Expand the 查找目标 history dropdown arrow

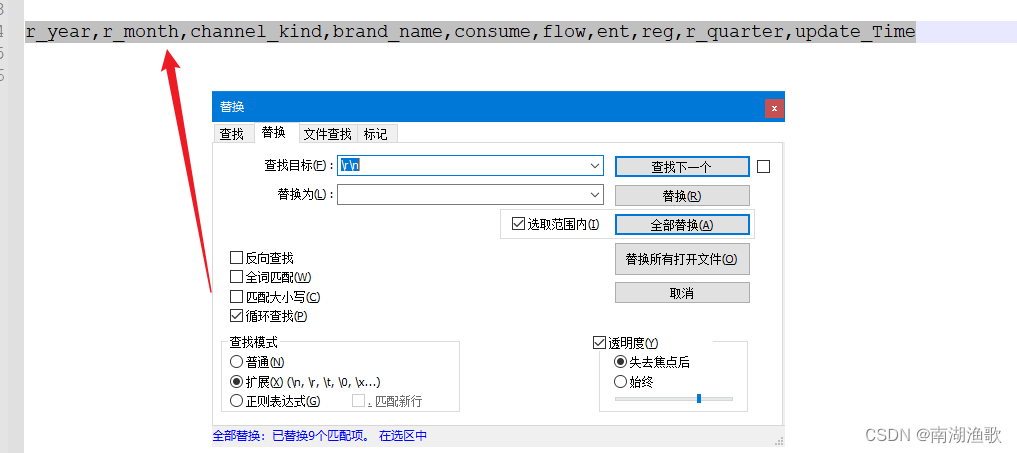click(x=595, y=166)
